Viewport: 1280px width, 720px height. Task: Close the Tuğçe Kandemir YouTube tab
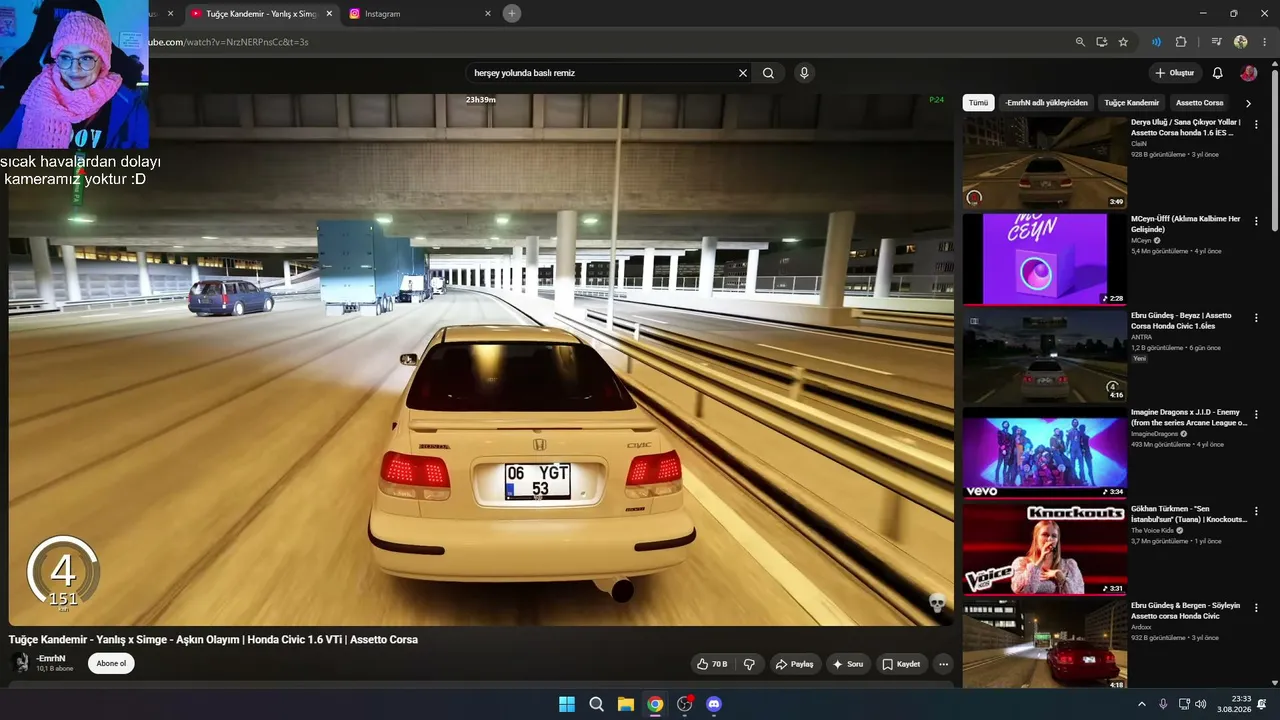coord(329,14)
